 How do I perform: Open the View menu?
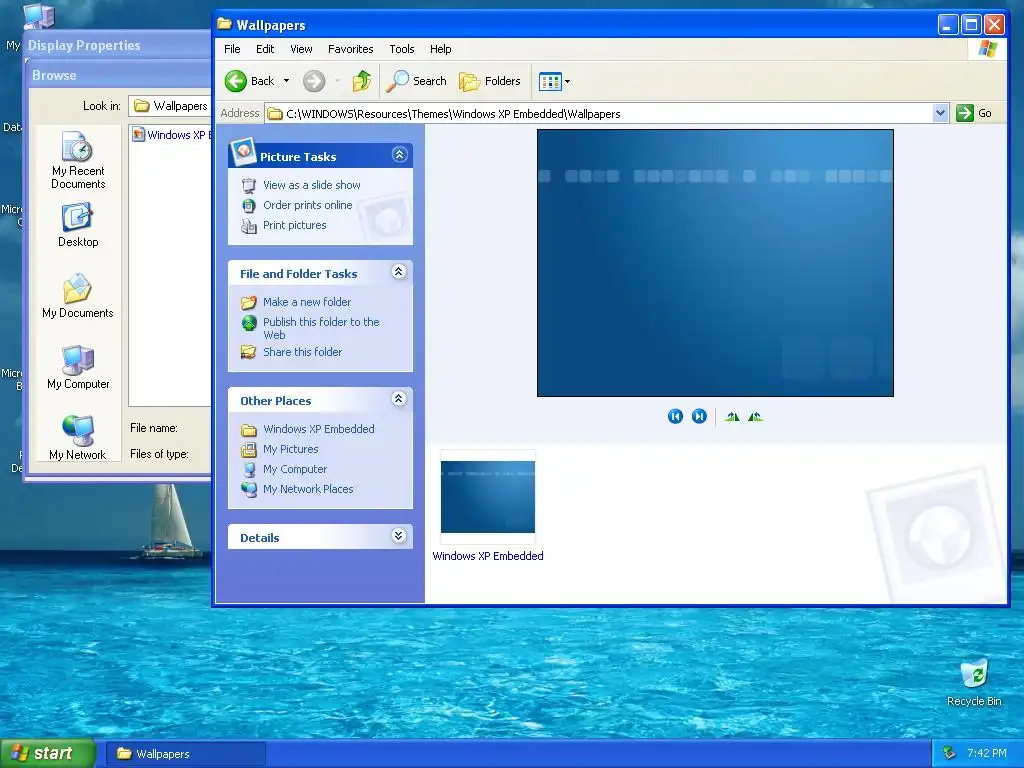click(301, 49)
